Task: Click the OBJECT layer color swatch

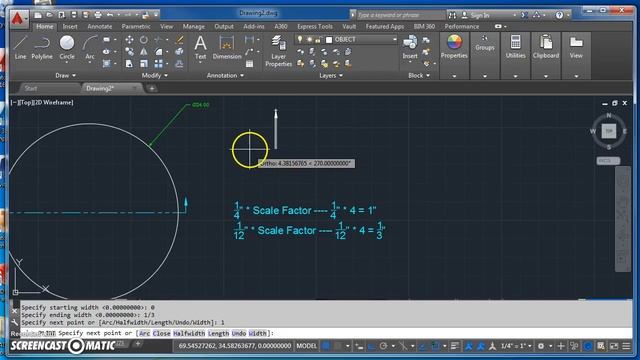Action: click(x=329, y=40)
